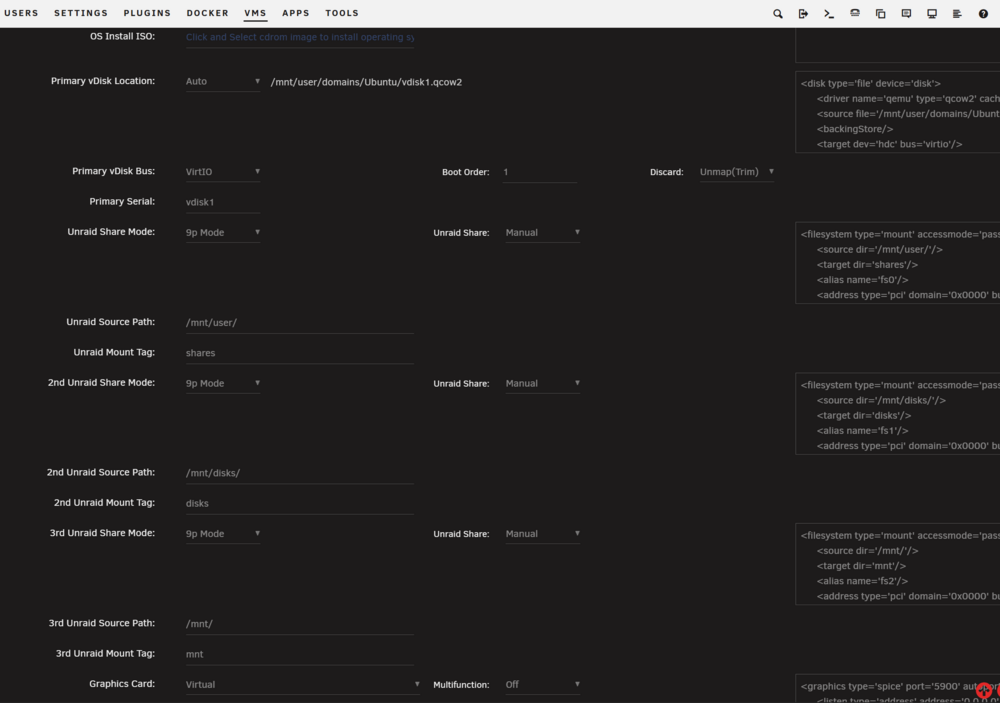Image resolution: width=1000 pixels, height=703 pixels.
Task: Open 3rd Unraid Share Mode dropdown
Action: click(x=223, y=533)
